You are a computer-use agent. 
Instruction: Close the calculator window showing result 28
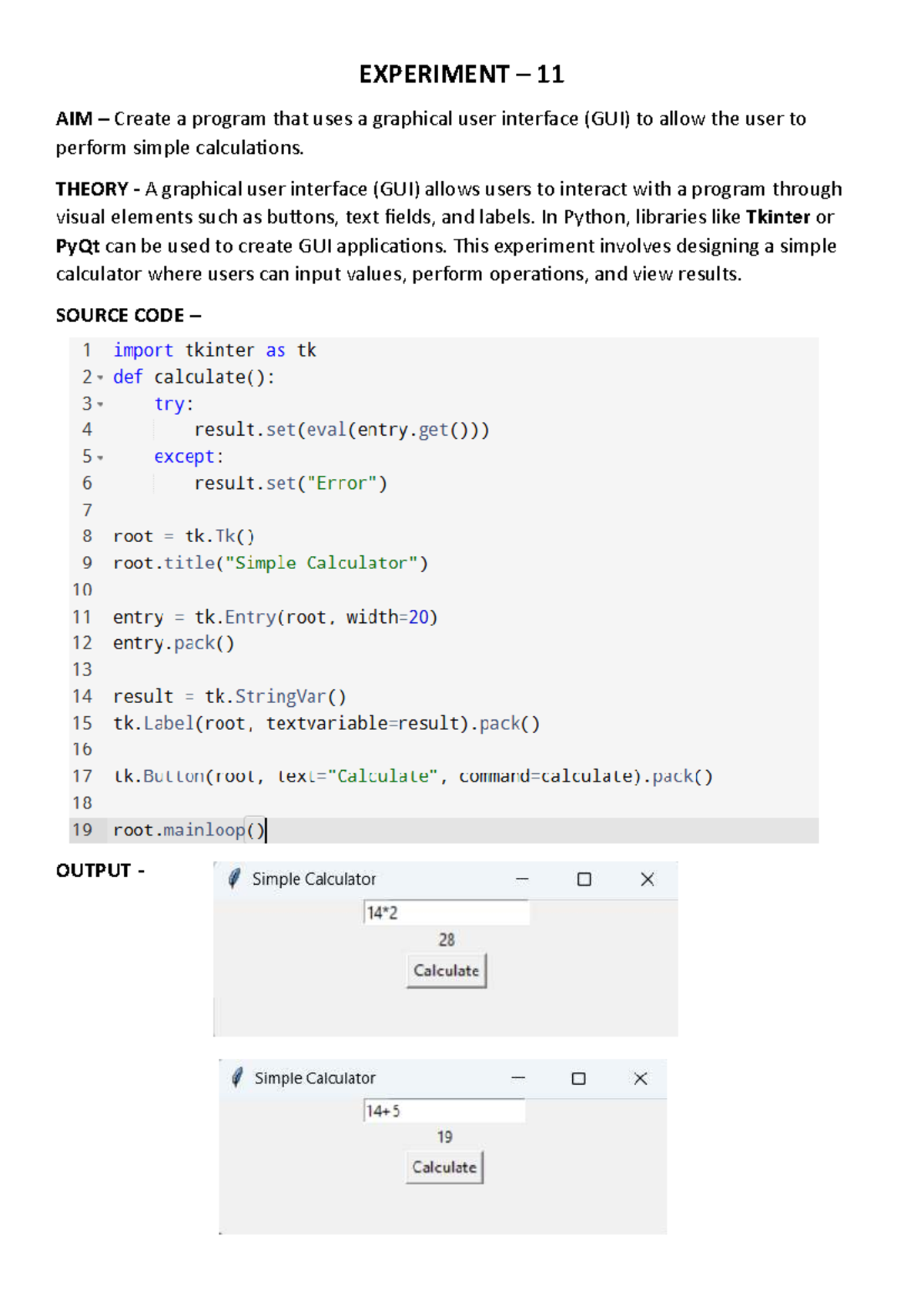click(x=647, y=879)
